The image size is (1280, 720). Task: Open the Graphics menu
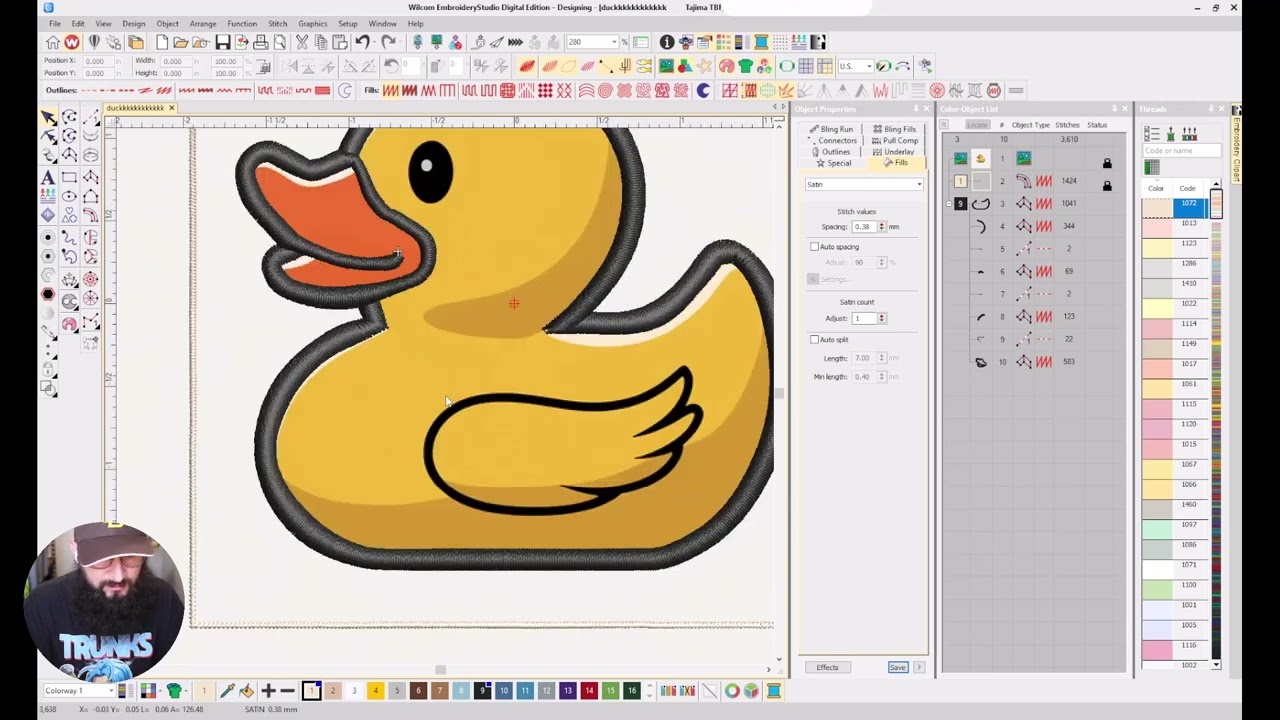312,23
